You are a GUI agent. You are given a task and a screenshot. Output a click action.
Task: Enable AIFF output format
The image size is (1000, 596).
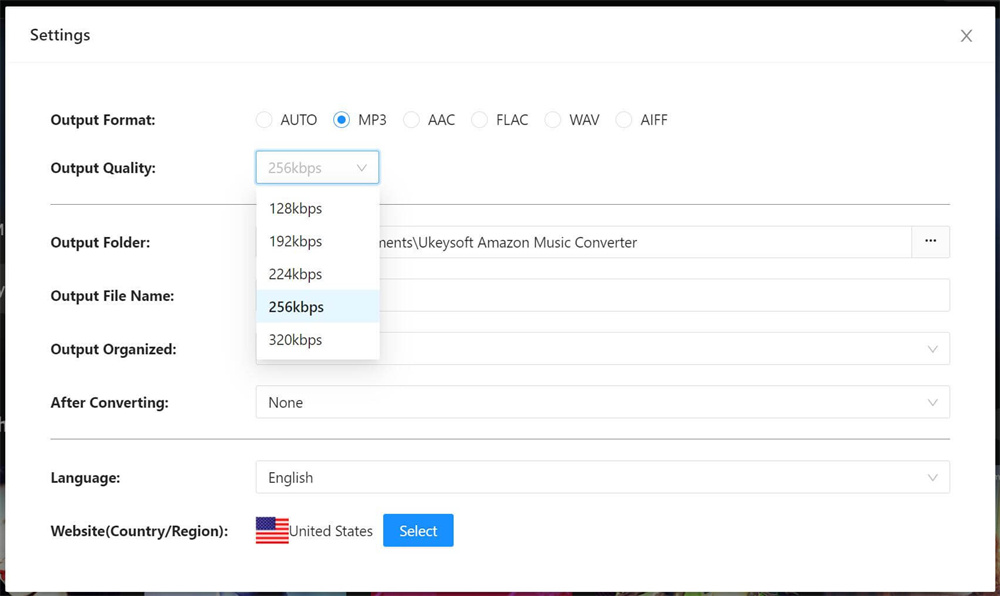tap(624, 119)
